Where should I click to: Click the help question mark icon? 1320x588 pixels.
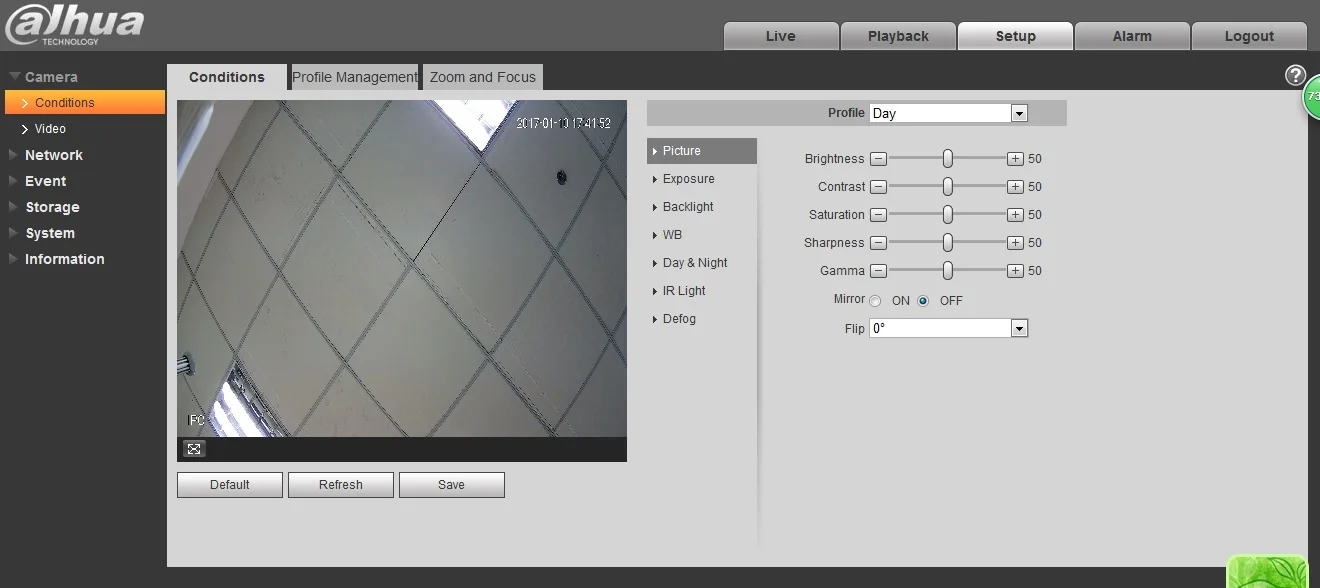pos(1295,75)
